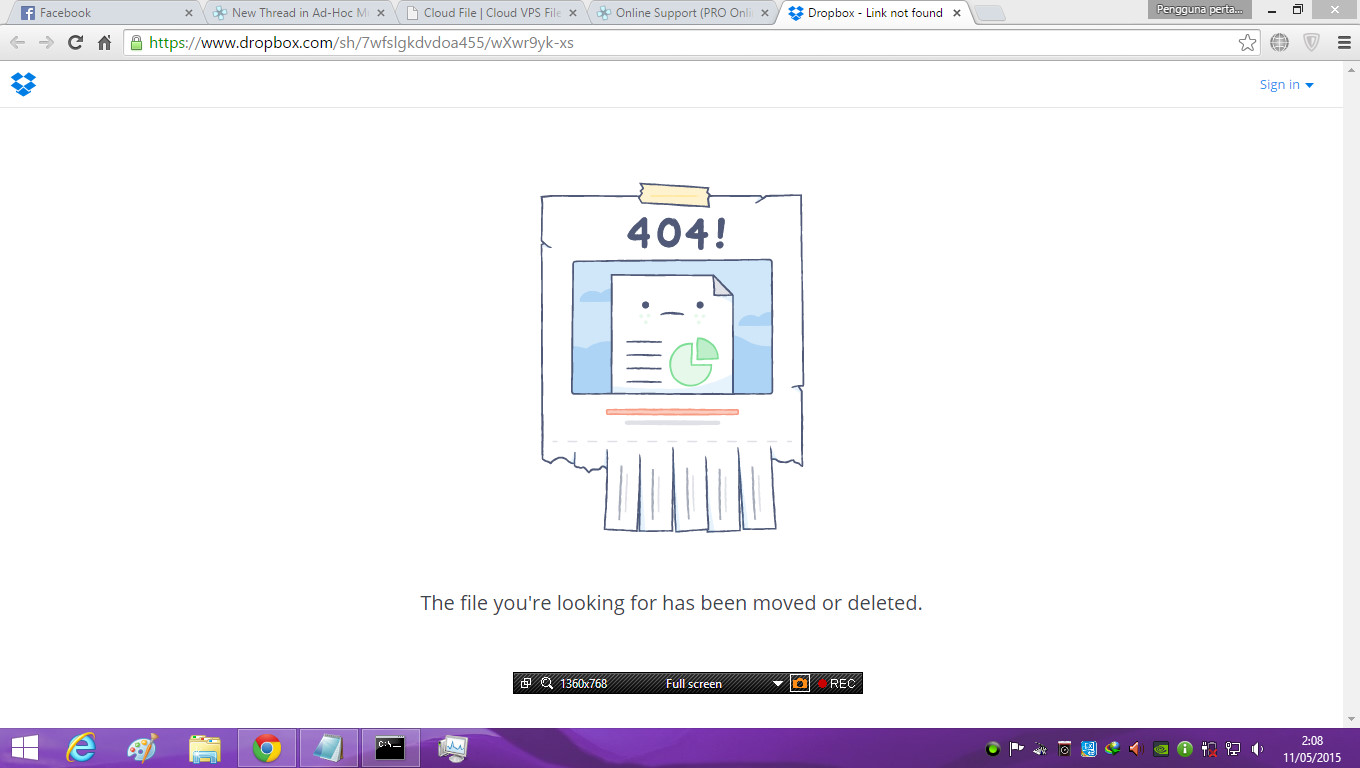Go to the browser home page icon
This screenshot has width=1360, height=768.
point(104,43)
